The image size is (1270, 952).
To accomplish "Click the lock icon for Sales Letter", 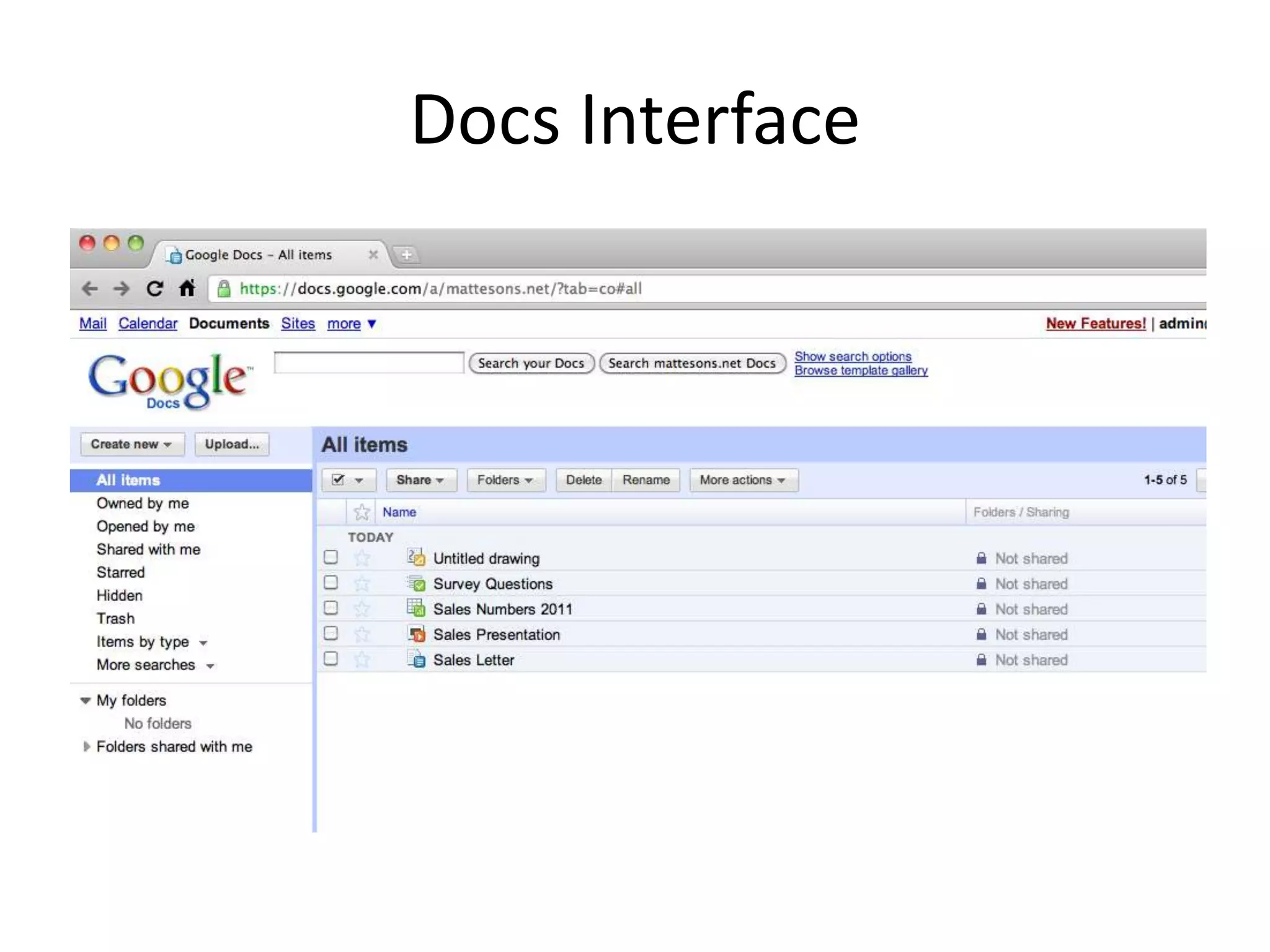I will [981, 659].
